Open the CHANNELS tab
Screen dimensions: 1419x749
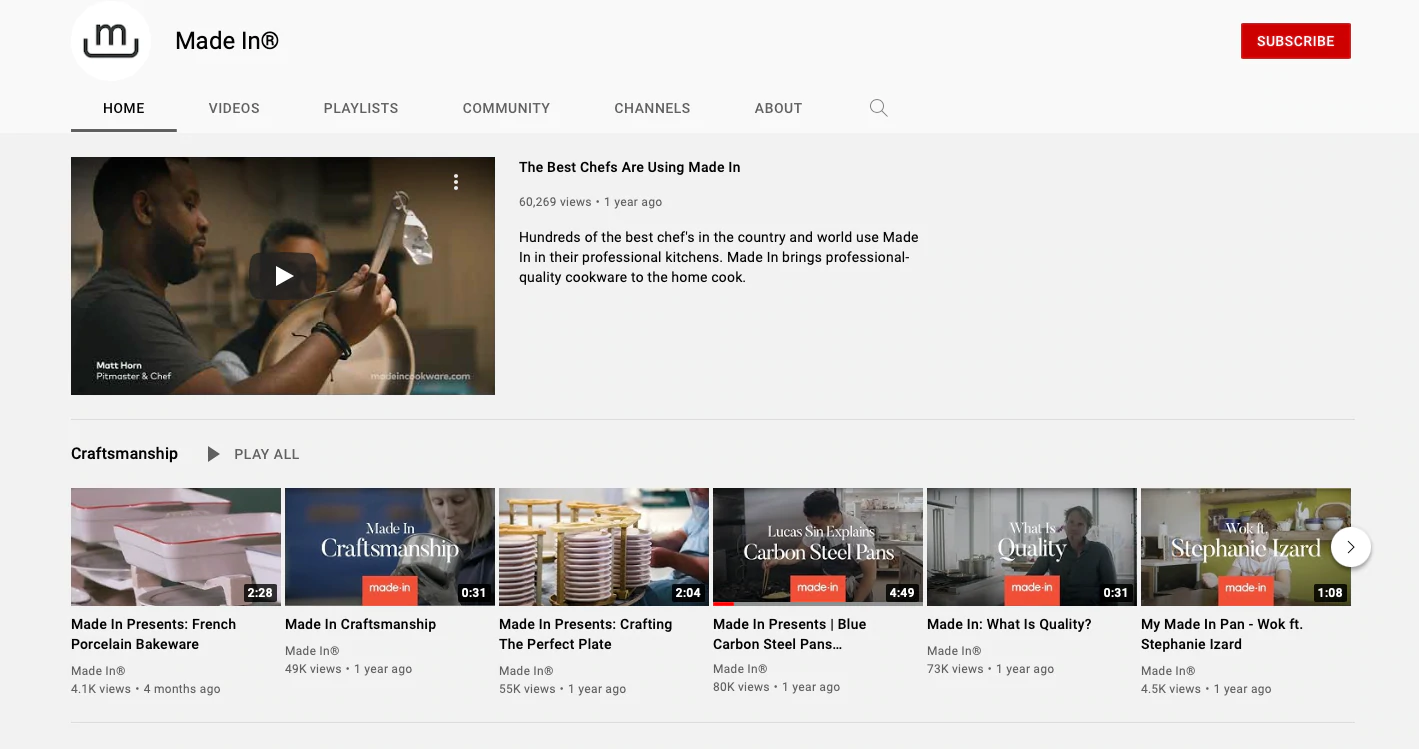coord(652,108)
